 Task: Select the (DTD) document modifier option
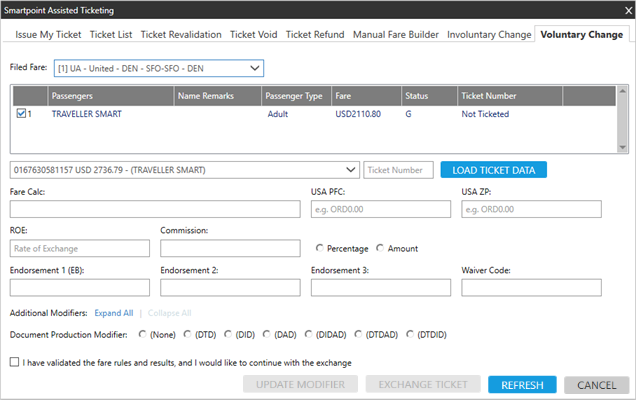pos(188,335)
